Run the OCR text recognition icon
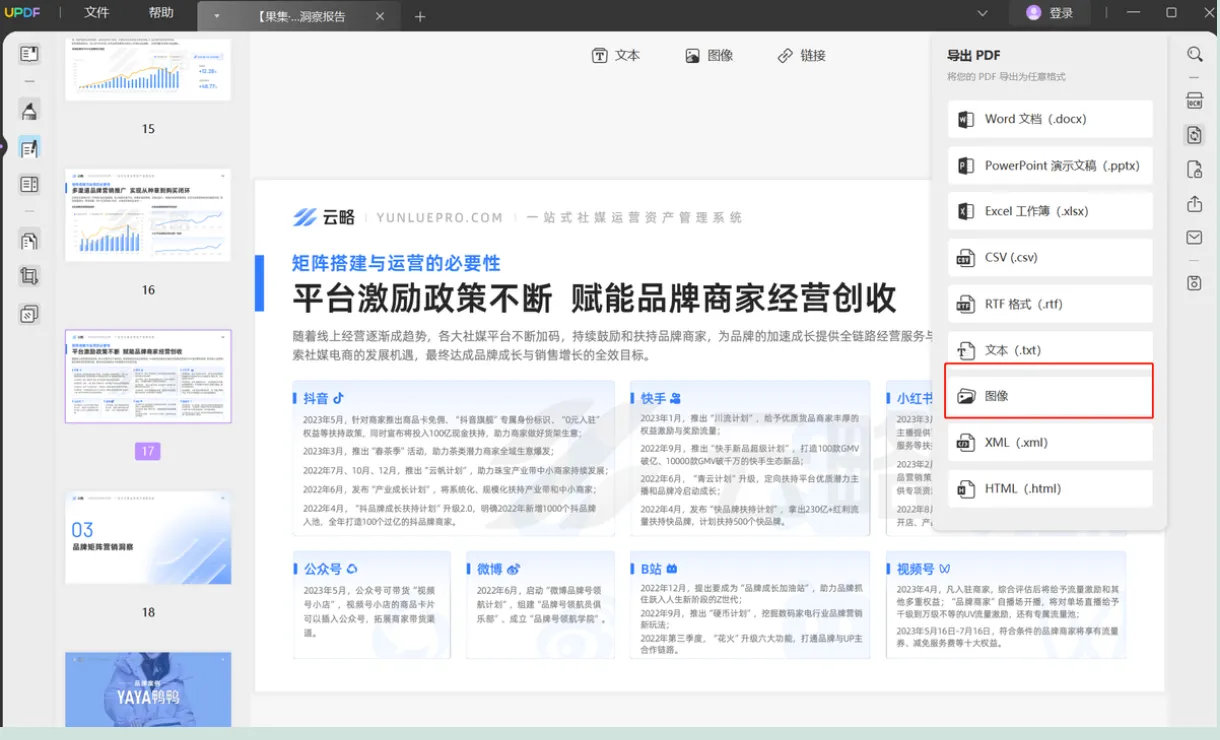The width and height of the screenshot is (1220, 740). point(1195,100)
